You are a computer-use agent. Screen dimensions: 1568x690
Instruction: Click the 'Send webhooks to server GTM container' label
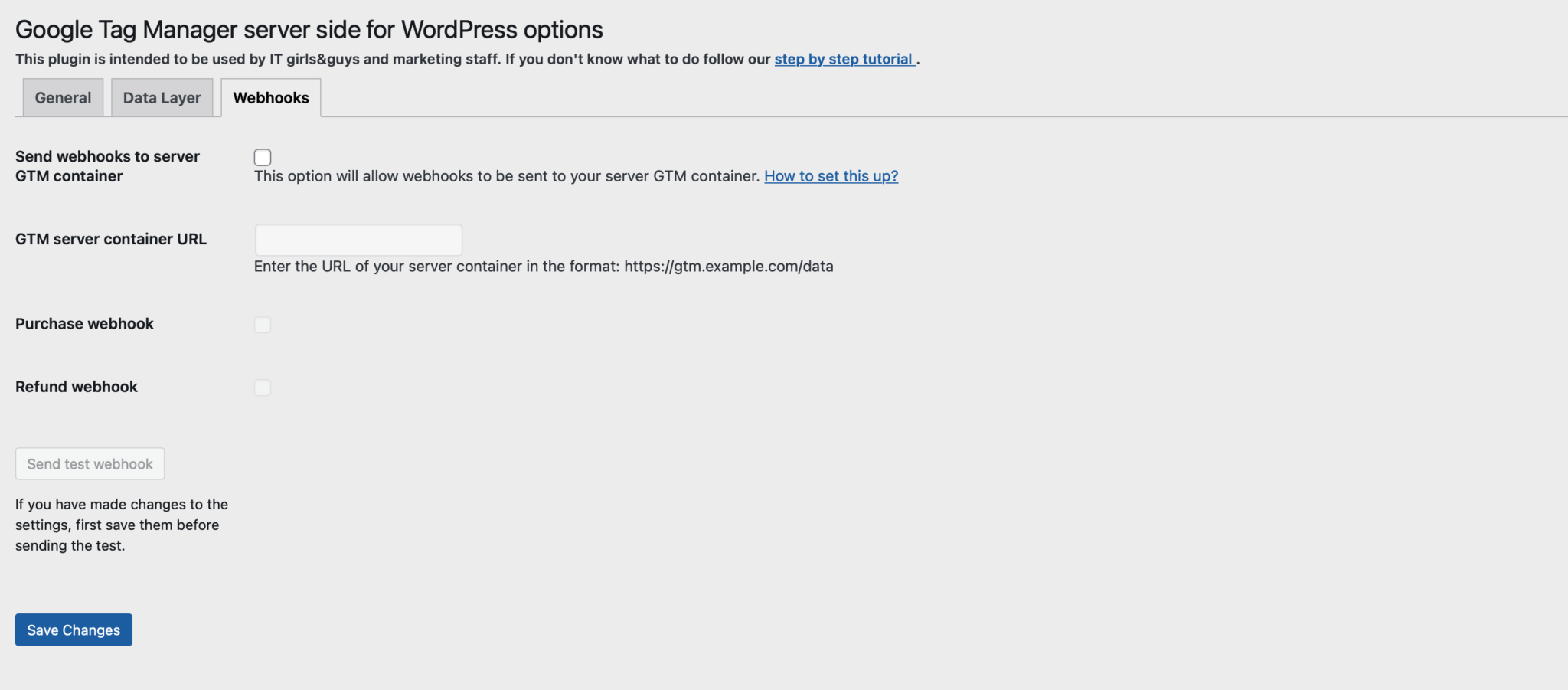coord(107,166)
